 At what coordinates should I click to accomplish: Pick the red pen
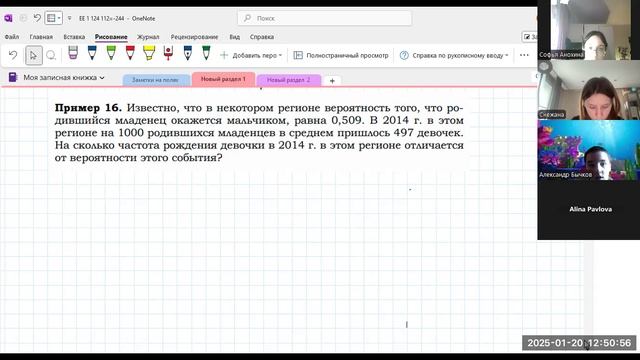130,53
